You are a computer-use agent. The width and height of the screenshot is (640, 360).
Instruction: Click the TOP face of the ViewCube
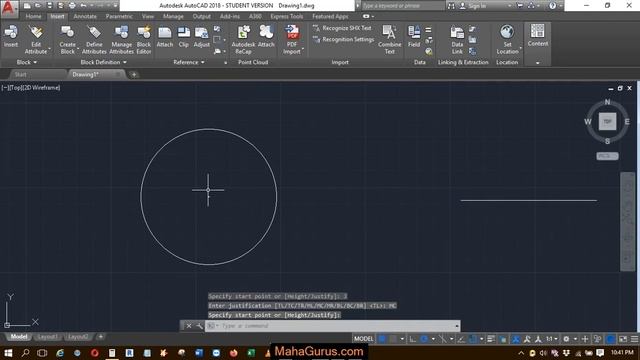coord(607,121)
